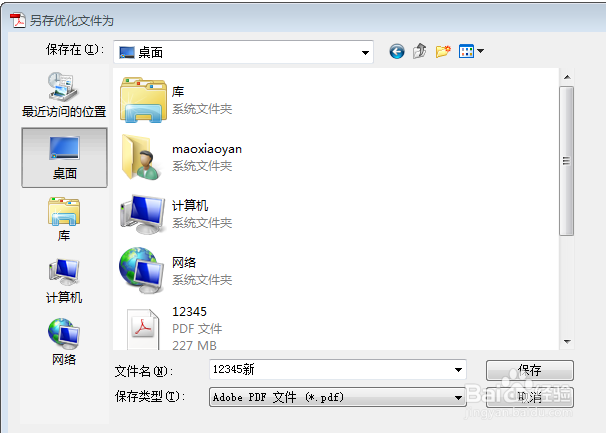
Task: Create a new folder
Action: coord(443,51)
